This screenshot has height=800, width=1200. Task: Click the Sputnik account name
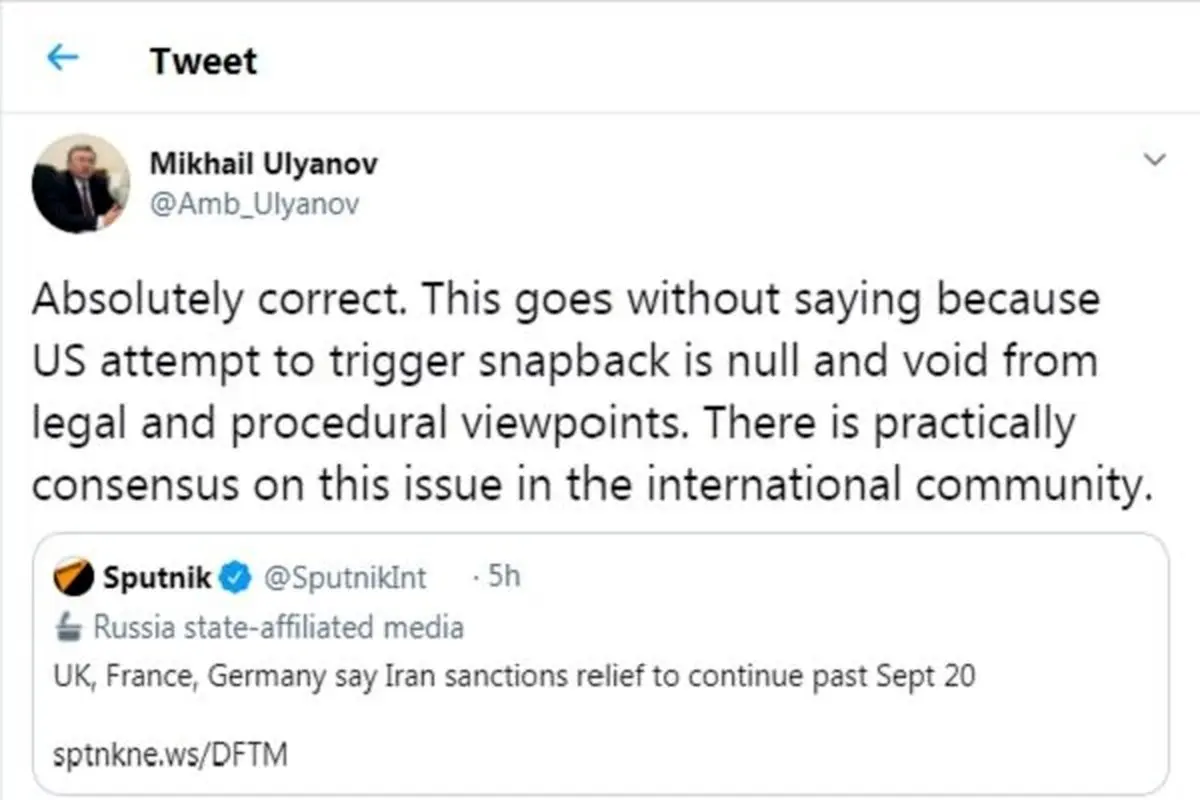[x=156, y=577]
